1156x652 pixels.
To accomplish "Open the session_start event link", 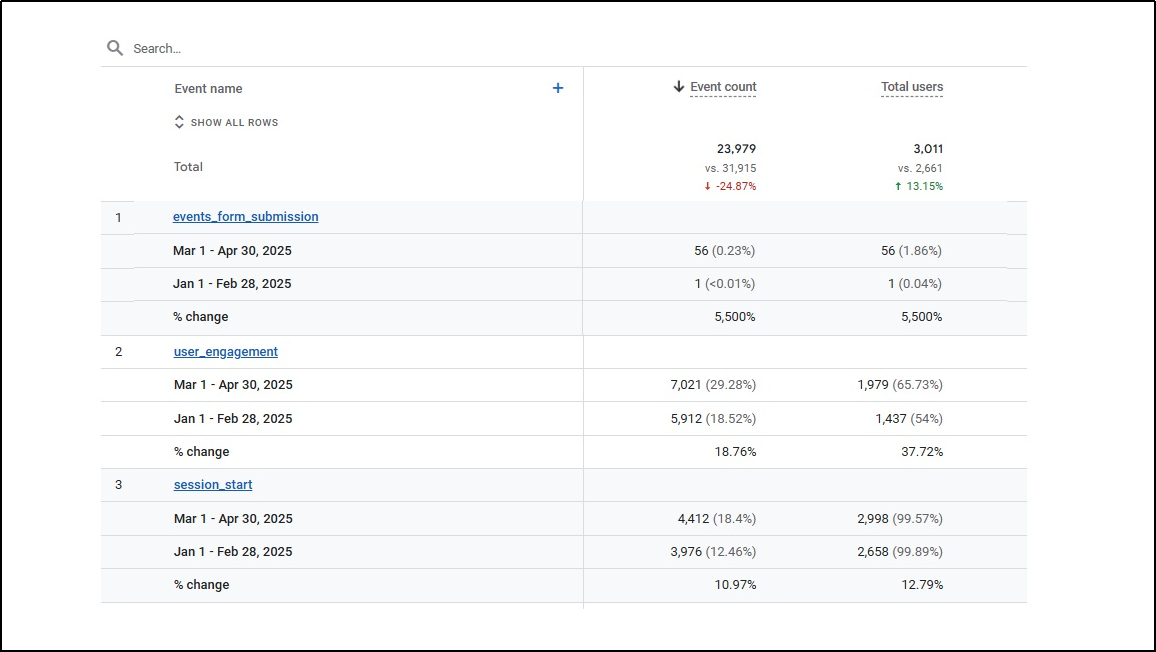I will (x=212, y=484).
